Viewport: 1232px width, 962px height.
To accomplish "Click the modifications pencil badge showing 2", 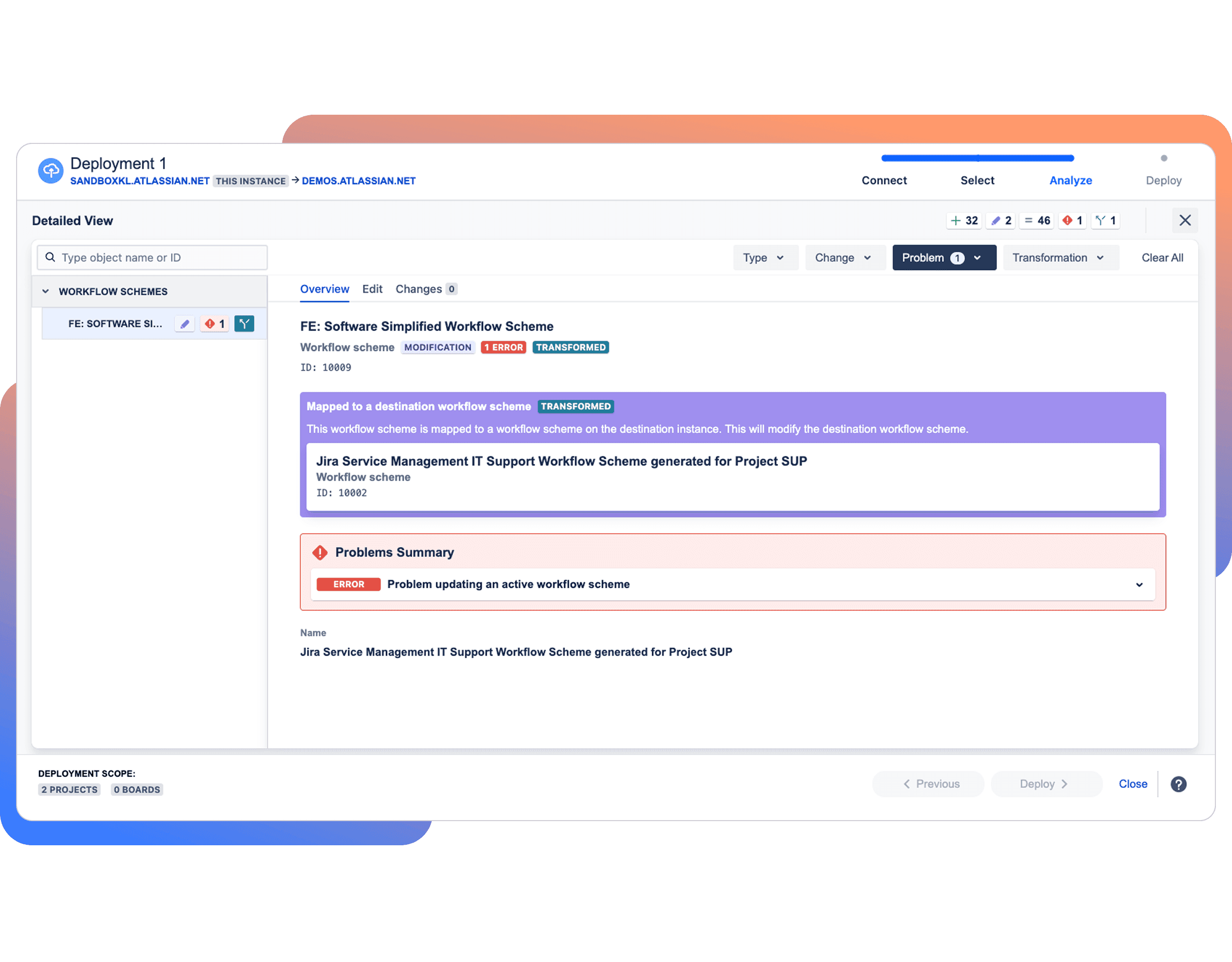I will 1000,220.
